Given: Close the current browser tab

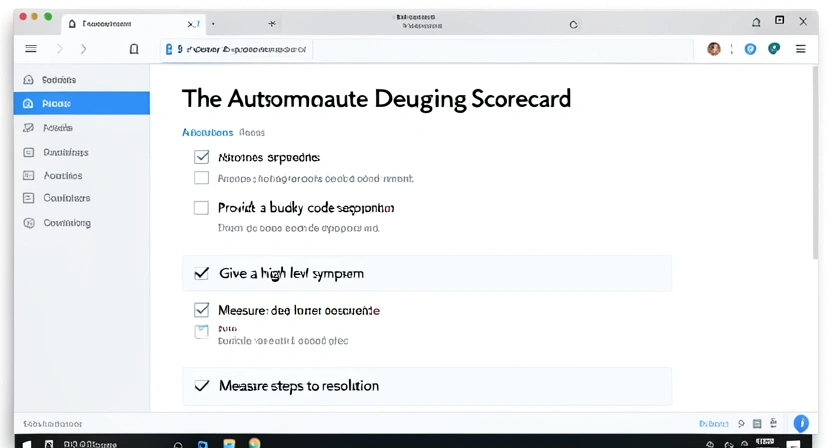Looking at the screenshot, I should coord(191,24).
